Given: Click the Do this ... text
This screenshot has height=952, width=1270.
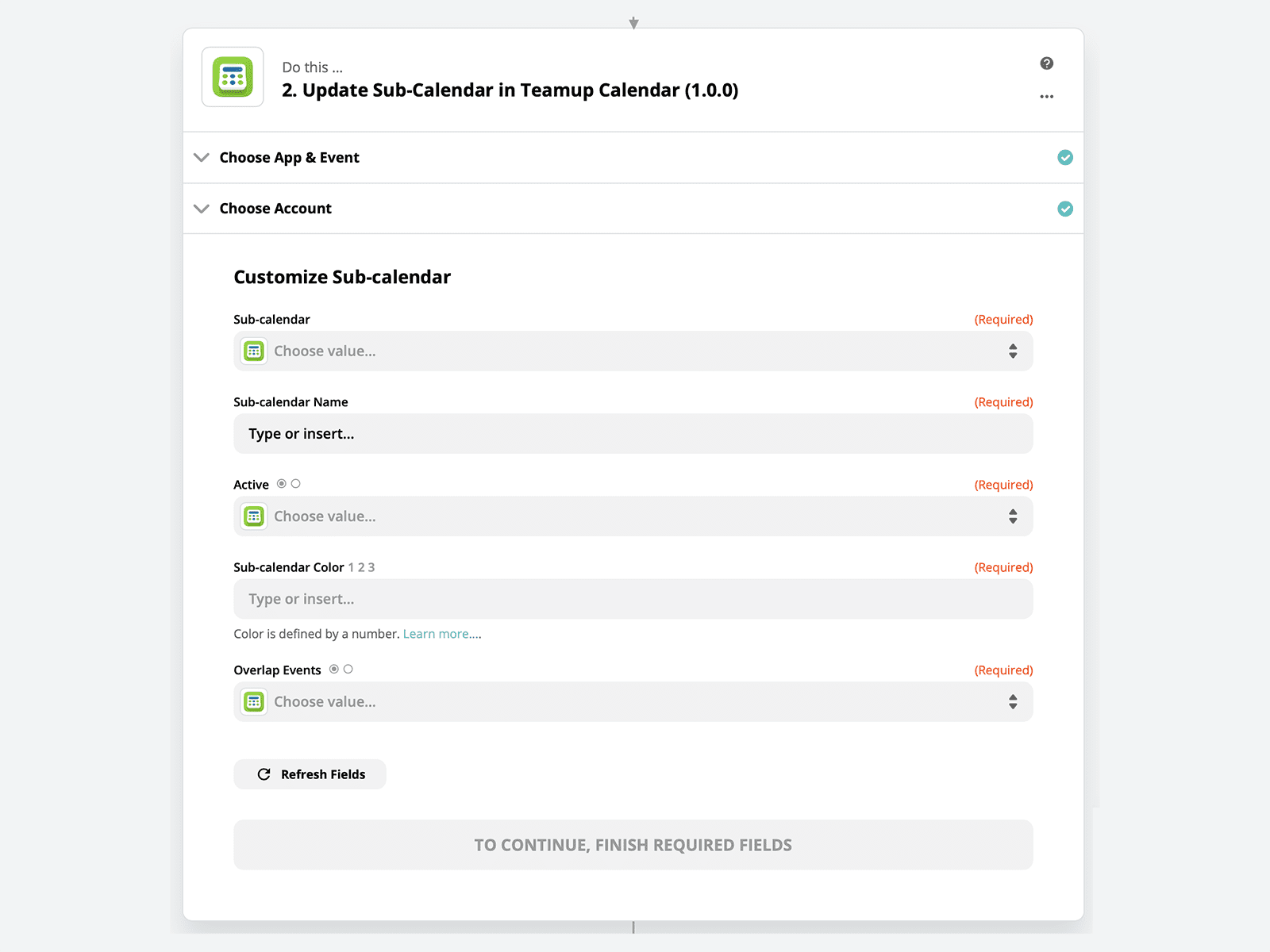Looking at the screenshot, I should (x=313, y=67).
